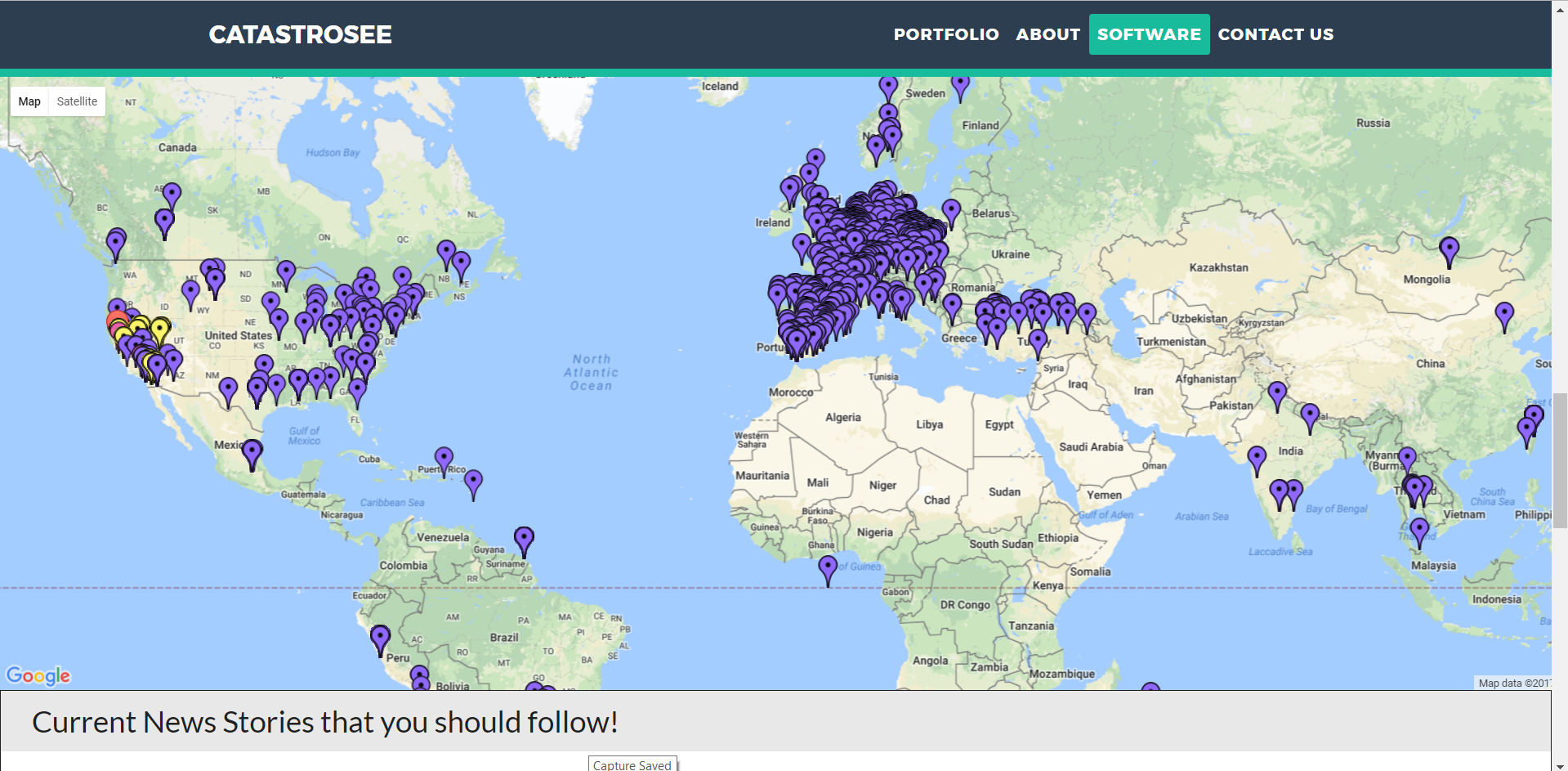
Task: Open the marker above the WA label
Action: click(x=116, y=245)
